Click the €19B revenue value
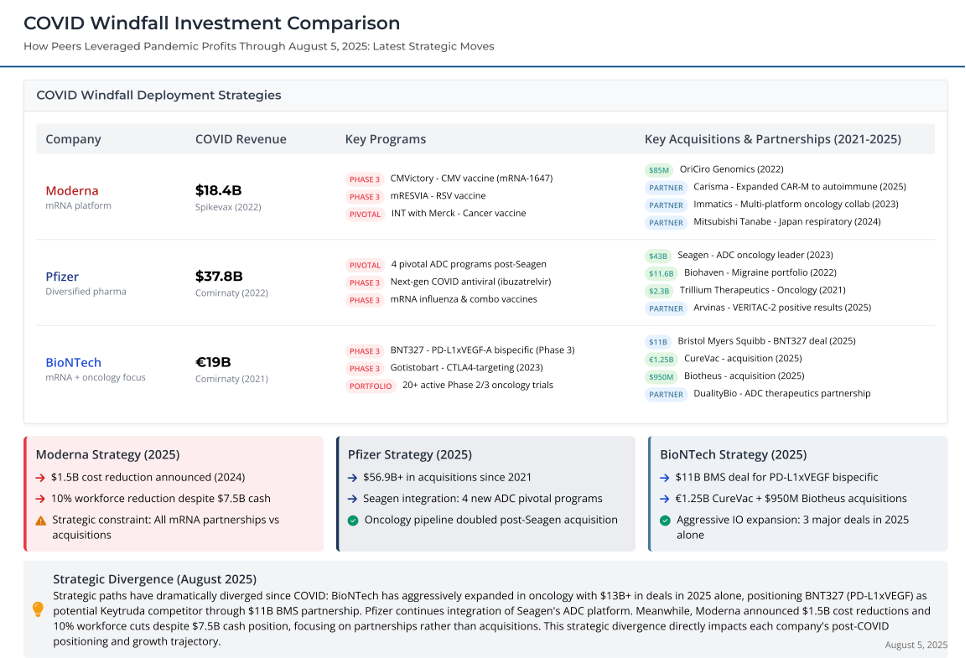Viewport: 966px width, 658px height. 213,362
